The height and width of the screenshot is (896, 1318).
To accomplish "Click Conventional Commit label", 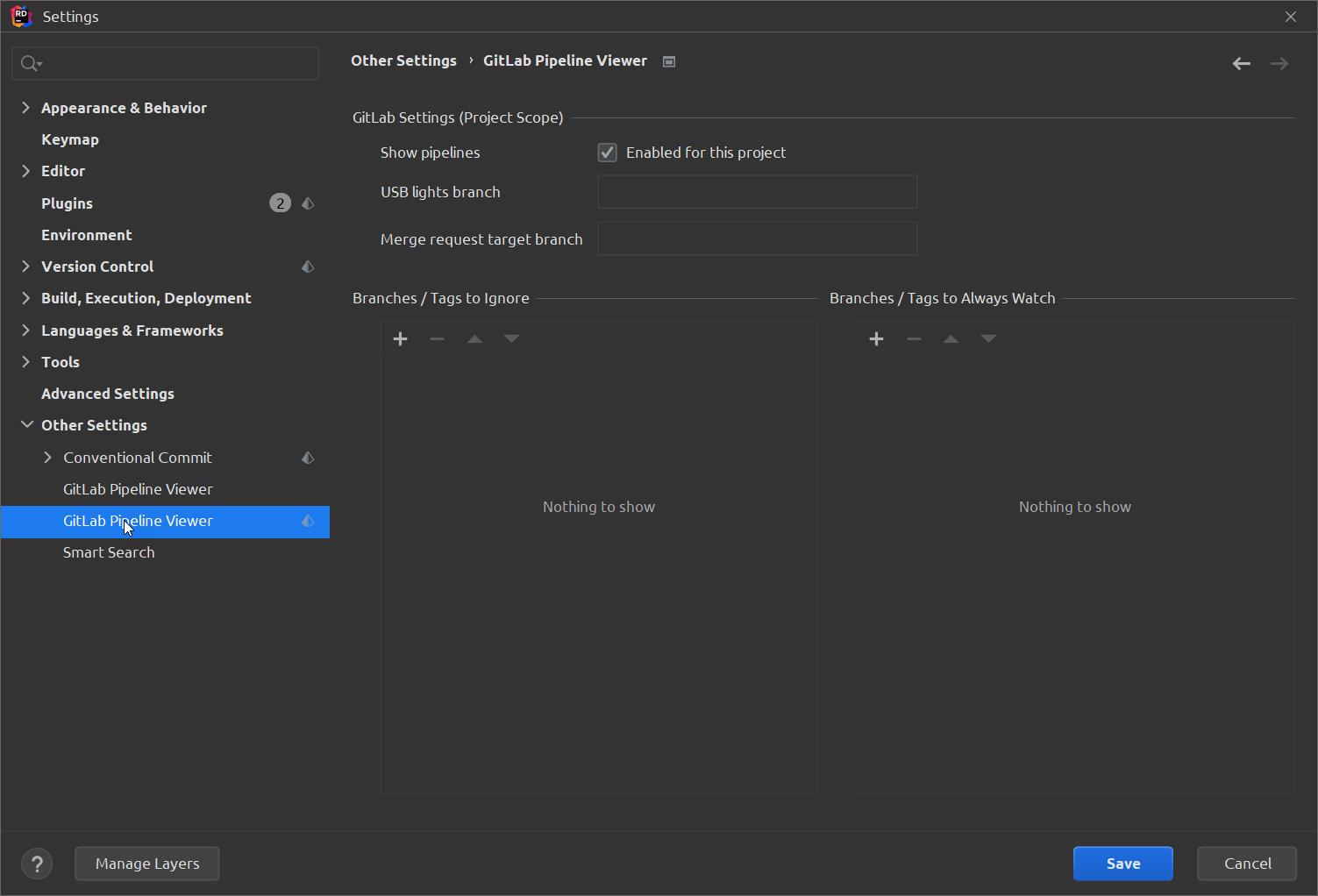I will [x=138, y=458].
